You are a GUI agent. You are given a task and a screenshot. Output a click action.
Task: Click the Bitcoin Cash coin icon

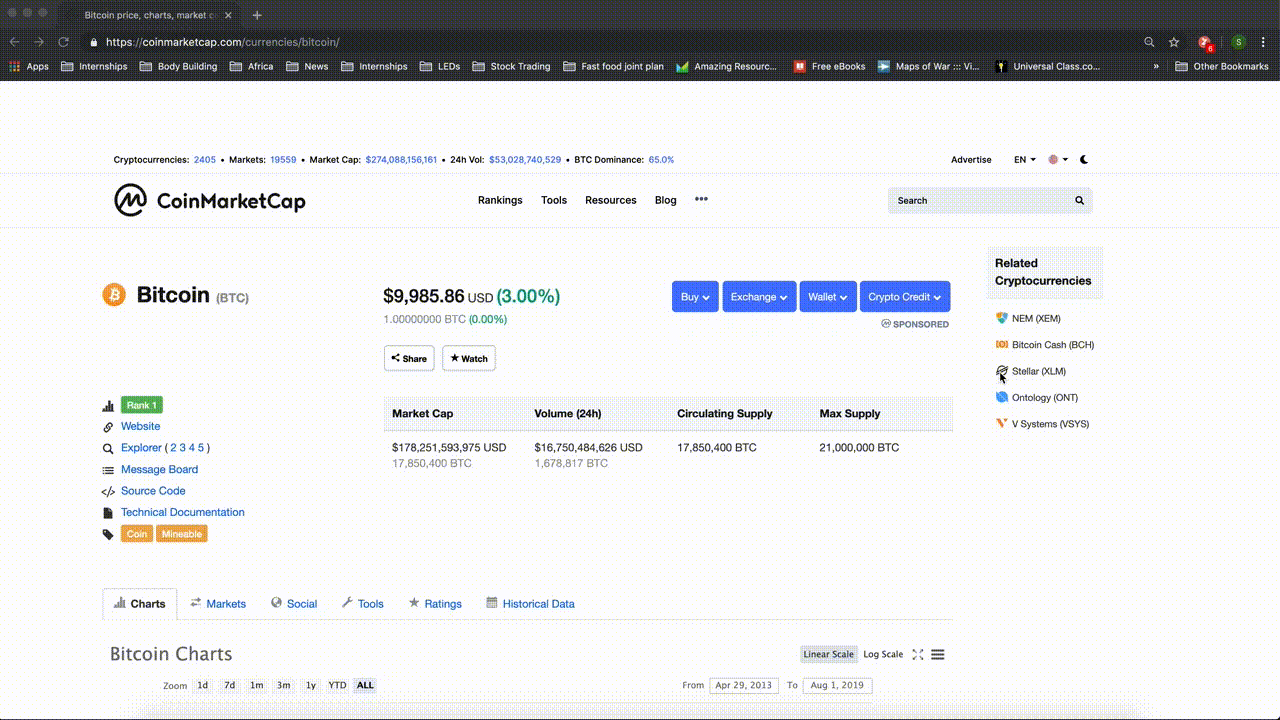1002,345
